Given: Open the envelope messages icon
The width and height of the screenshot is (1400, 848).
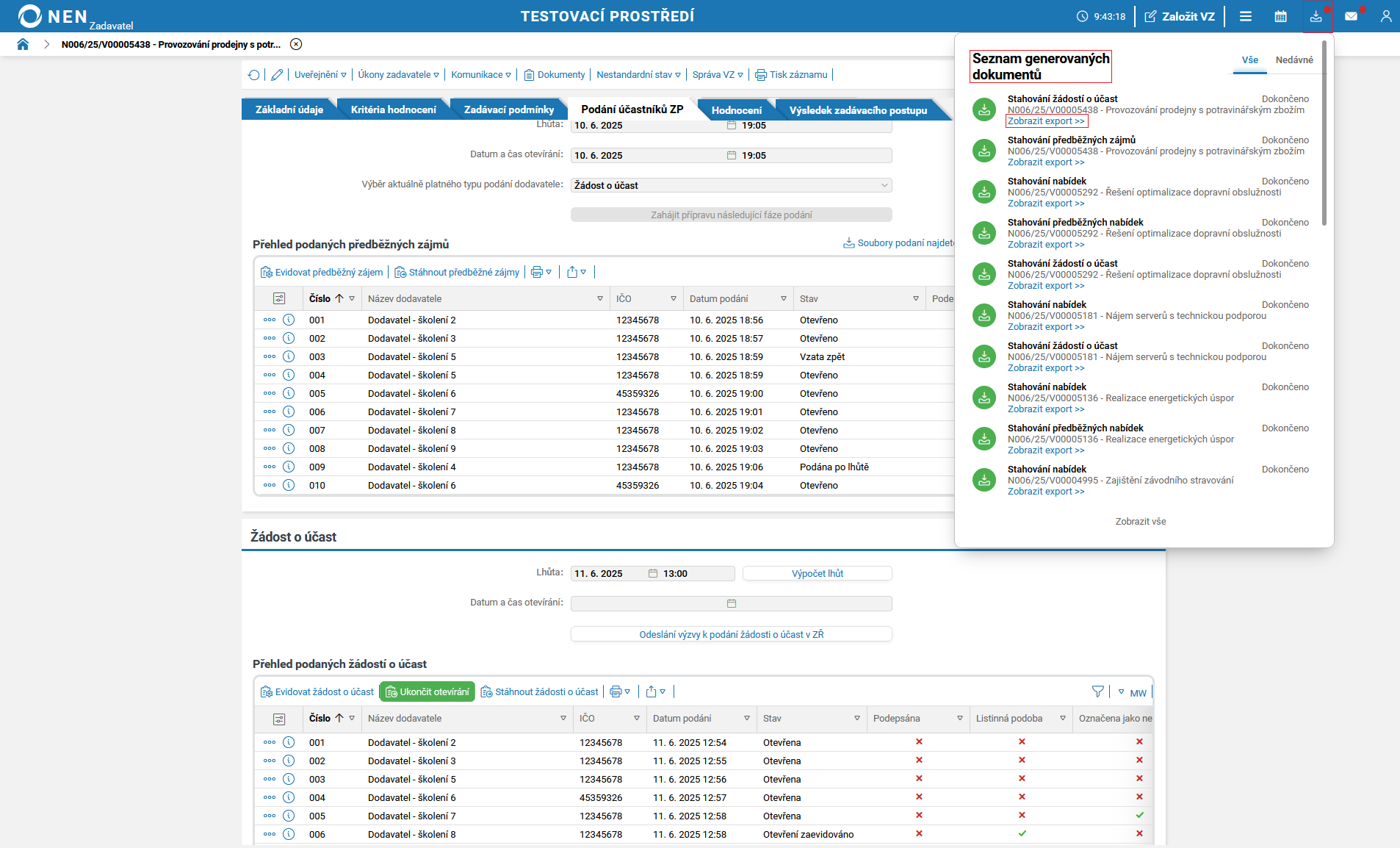Looking at the screenshot, I should tap(1351, 16).
